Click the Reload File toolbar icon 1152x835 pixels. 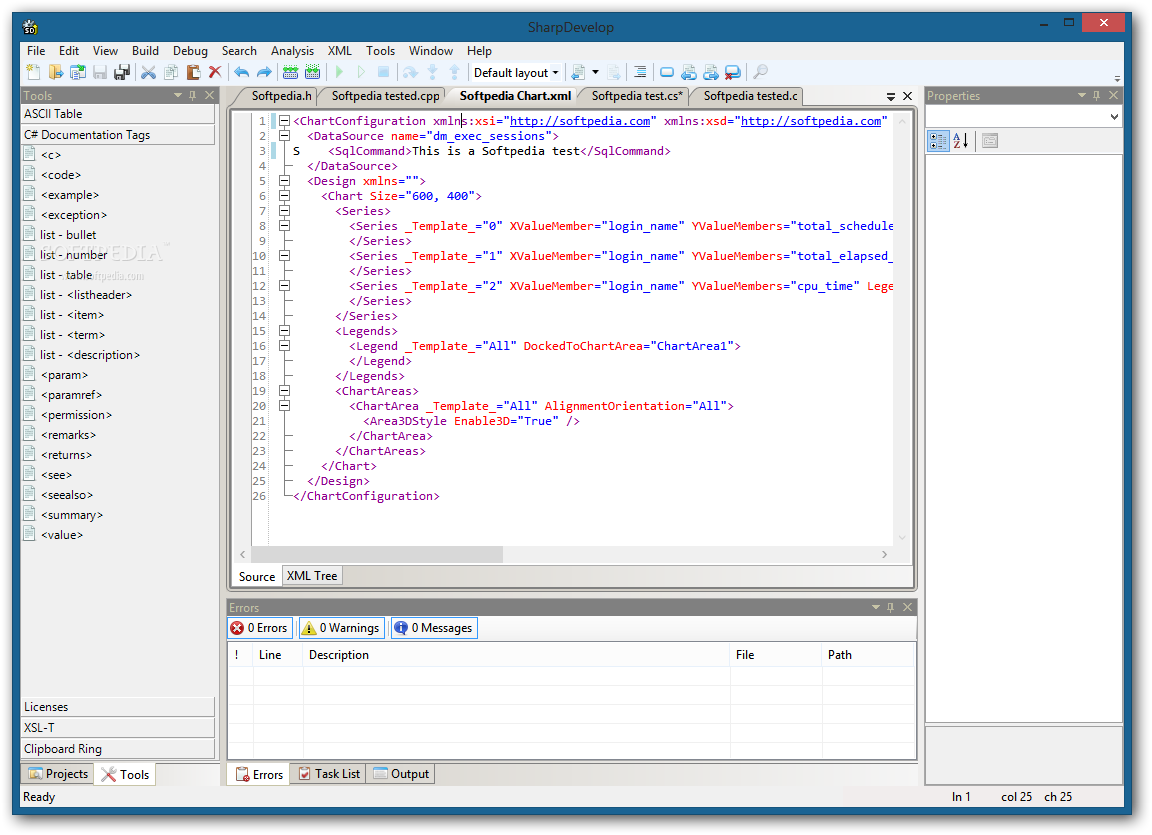coord(78,72)
